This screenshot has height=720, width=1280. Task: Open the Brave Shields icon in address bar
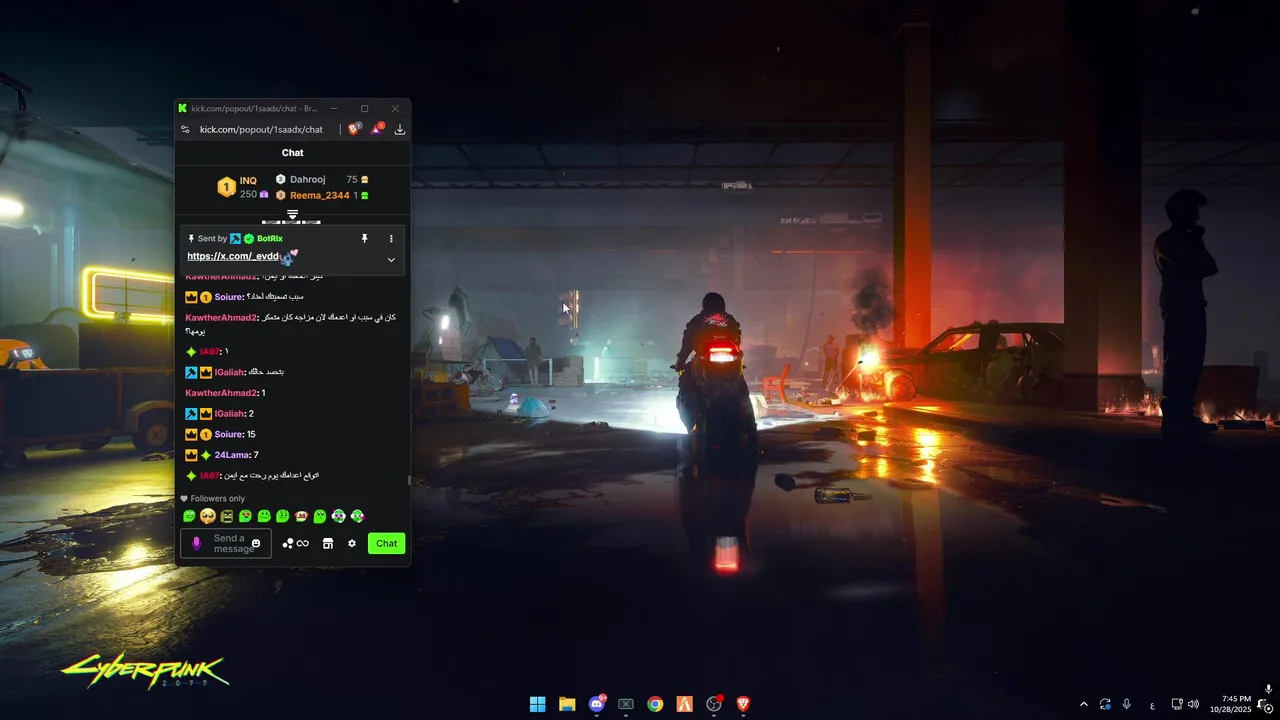point(354,129)
